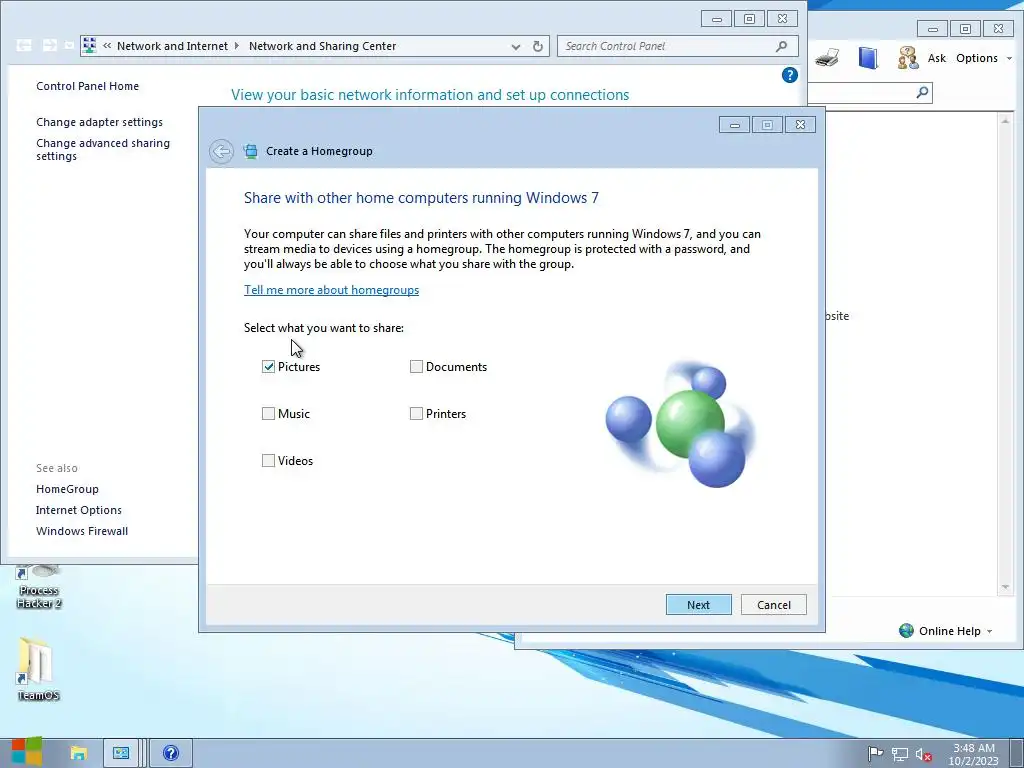Click the Back arrow in Control Panel window
This screenshot has width=1024, height=768.
(x=24, y=45)
